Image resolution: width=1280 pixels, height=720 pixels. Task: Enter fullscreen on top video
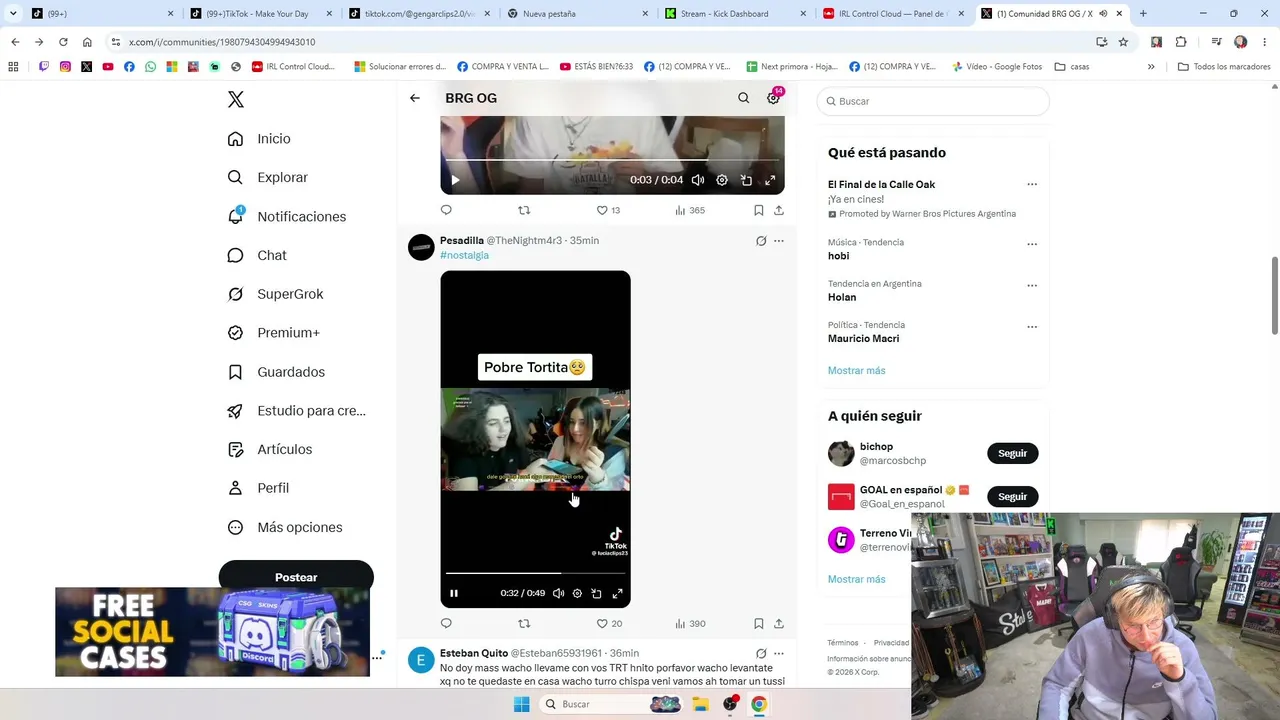(770, 180)
